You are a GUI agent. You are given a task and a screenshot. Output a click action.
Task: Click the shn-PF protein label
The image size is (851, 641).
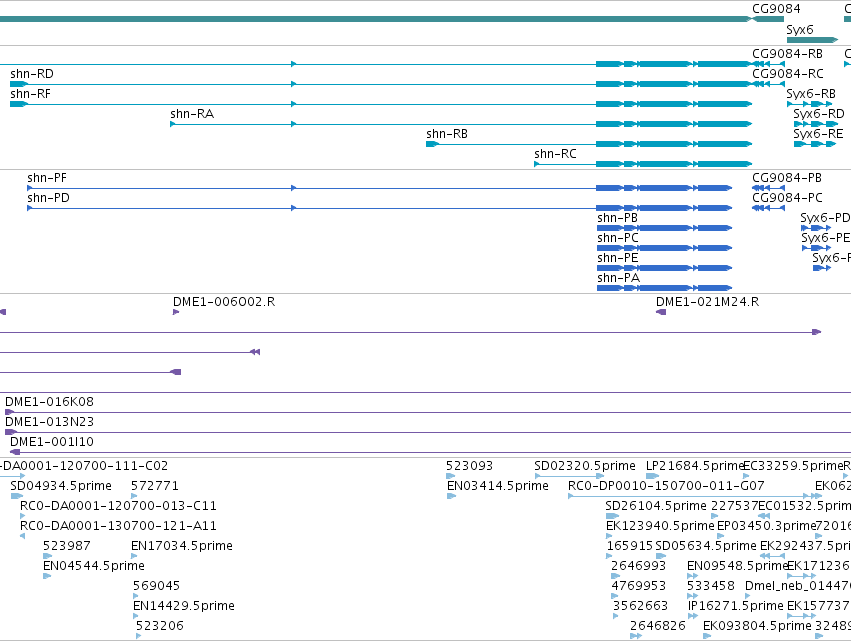(x=47, y=178)
